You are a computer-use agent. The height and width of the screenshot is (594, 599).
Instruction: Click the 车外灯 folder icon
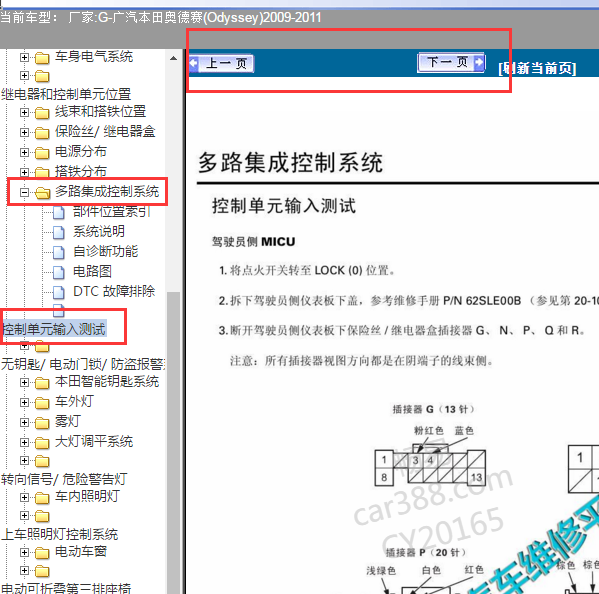tap(42, 403)
